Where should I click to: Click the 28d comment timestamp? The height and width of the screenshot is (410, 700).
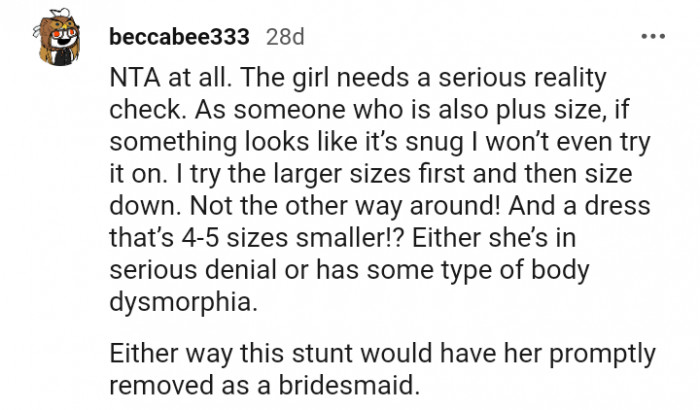285,37
